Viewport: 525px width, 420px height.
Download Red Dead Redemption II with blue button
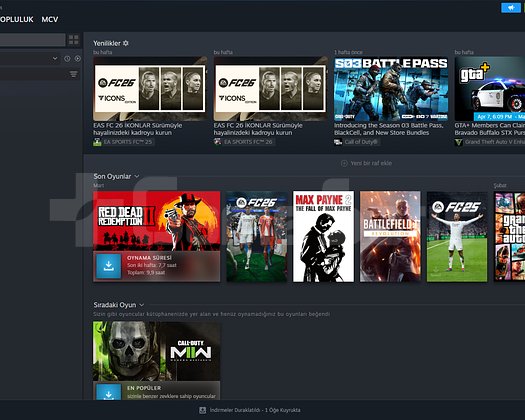[108, 266]
